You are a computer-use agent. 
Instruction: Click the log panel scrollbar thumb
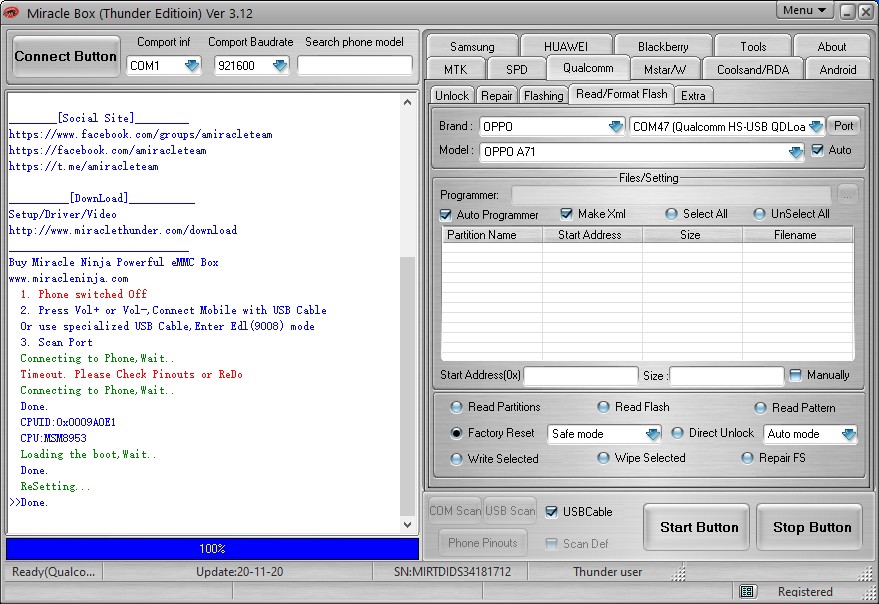[x=408, y=386]
